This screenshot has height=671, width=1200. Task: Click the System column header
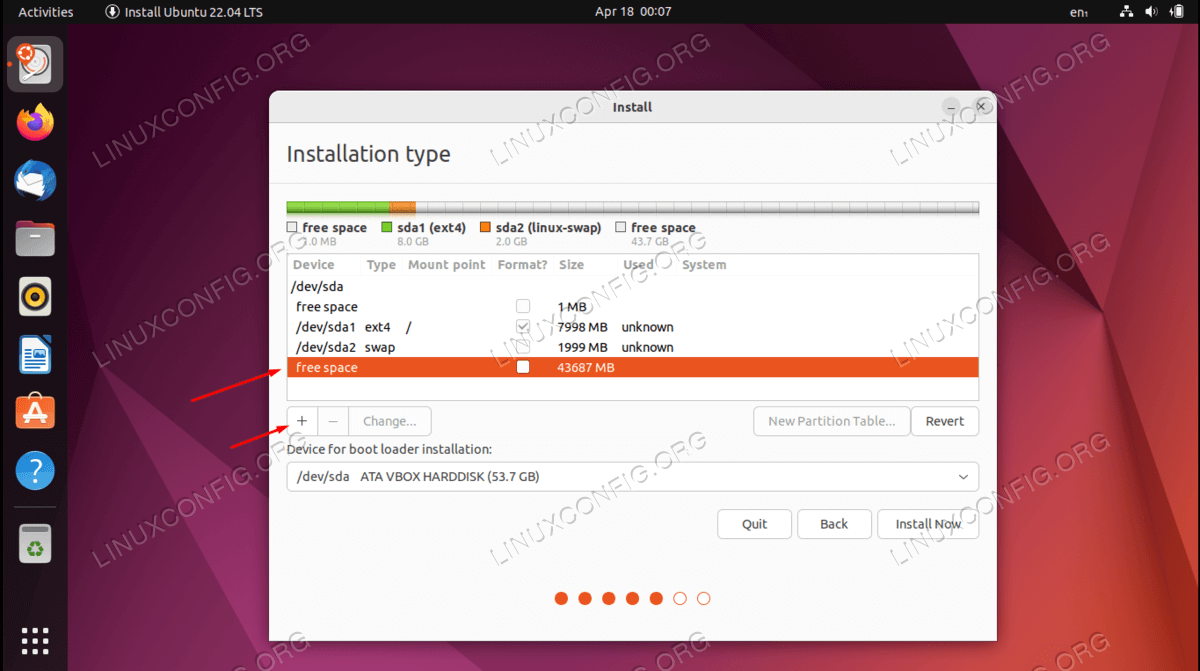tap(704, 265)
